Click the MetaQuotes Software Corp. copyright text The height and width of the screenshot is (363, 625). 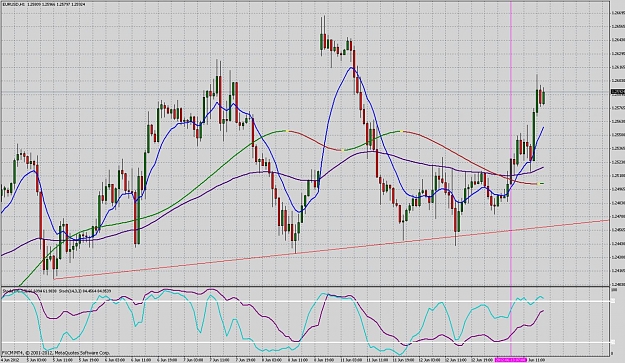(56, 353)
